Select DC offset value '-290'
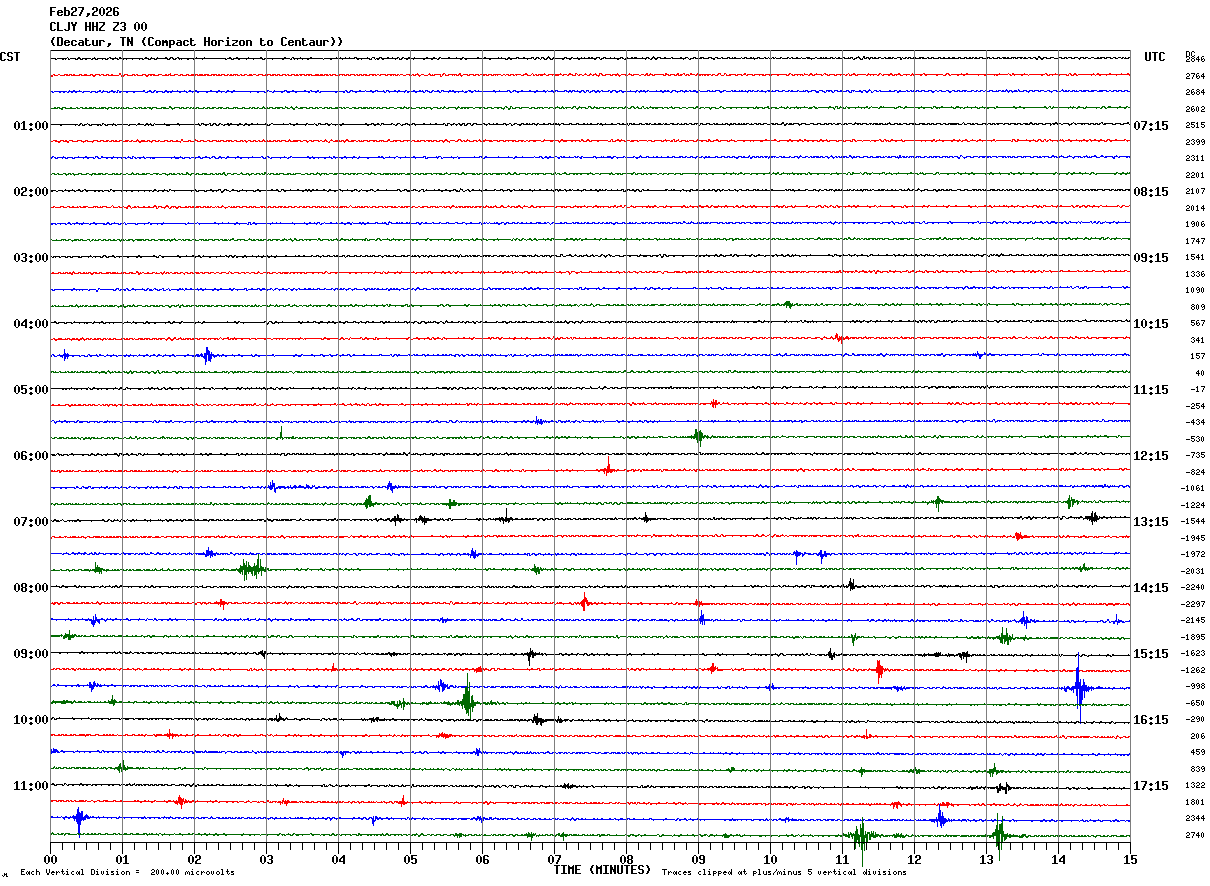 click(x=1195, y=720)
